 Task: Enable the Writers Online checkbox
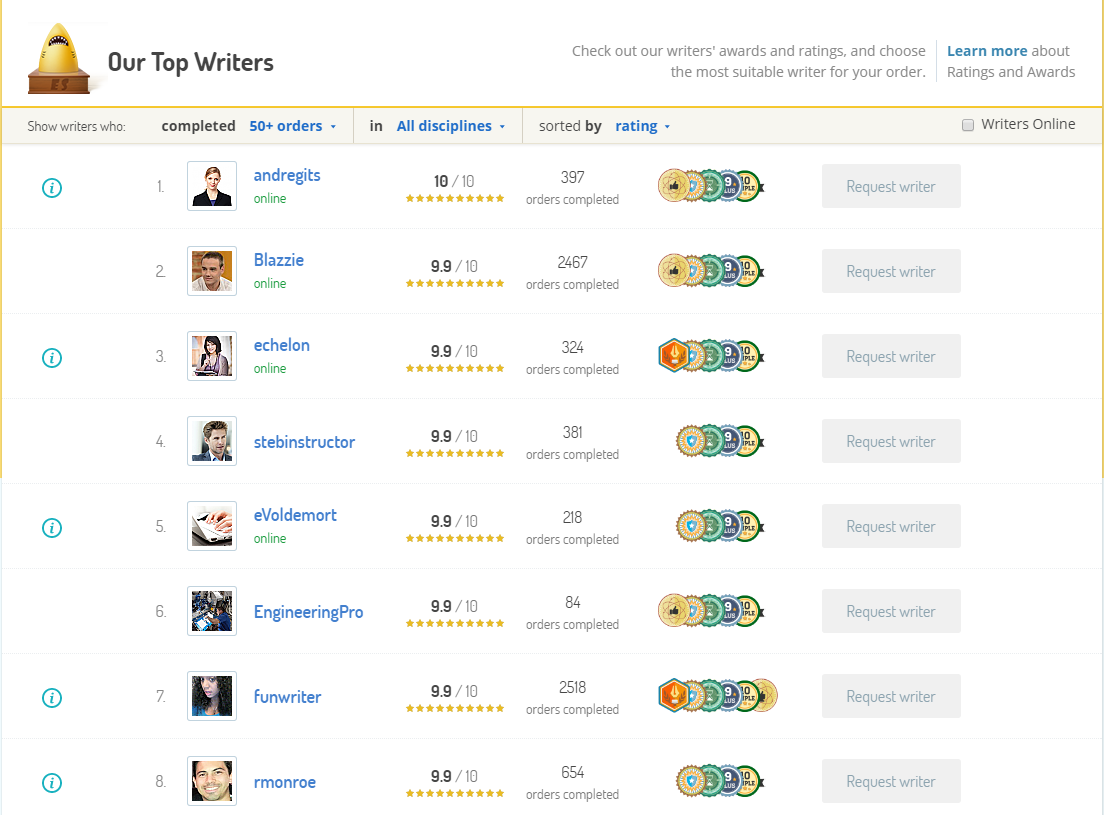click(968, 125)
